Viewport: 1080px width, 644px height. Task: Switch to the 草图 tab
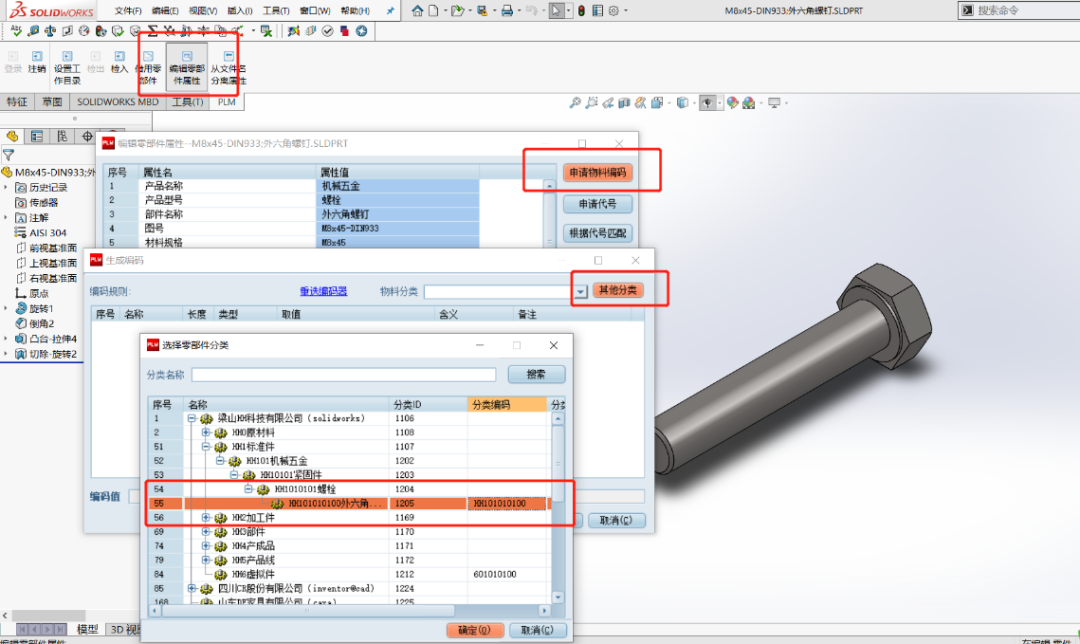point(52,102)
